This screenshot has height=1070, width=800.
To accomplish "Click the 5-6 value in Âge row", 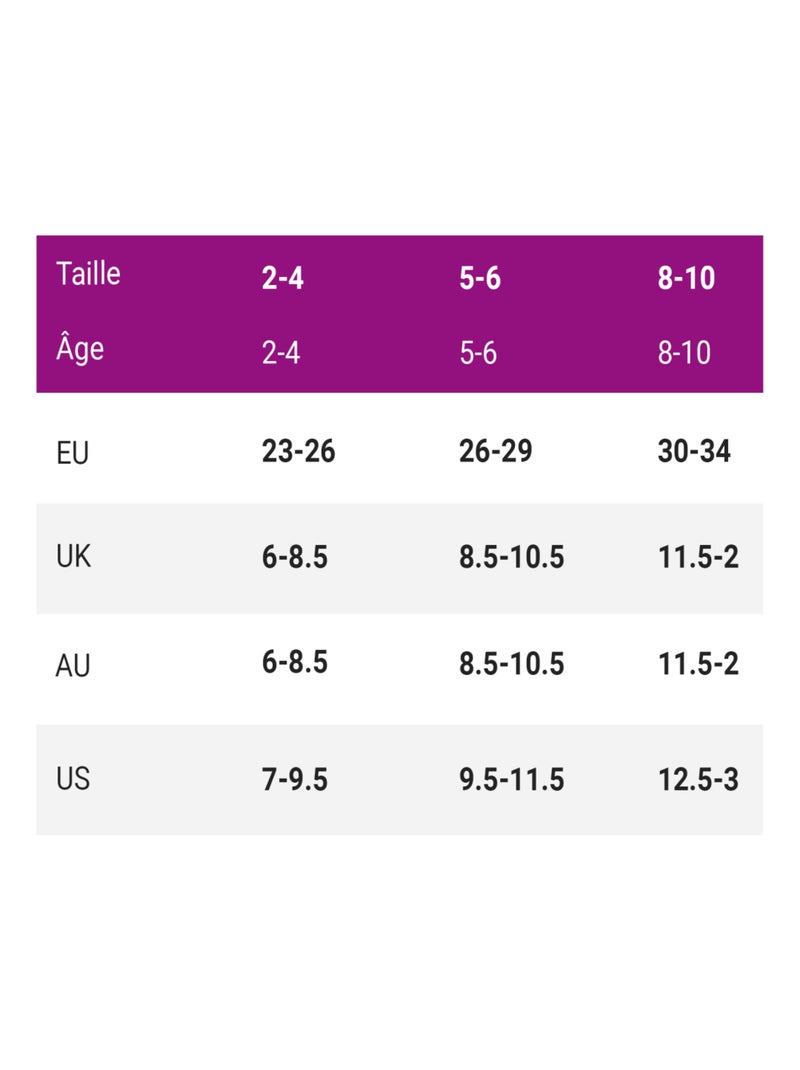I will pos(478,353).
